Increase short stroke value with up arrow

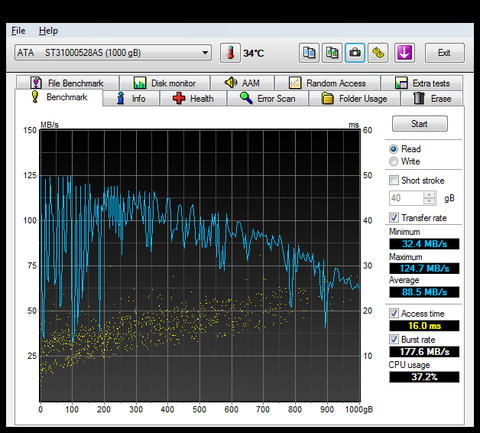(x=429, y=195)
